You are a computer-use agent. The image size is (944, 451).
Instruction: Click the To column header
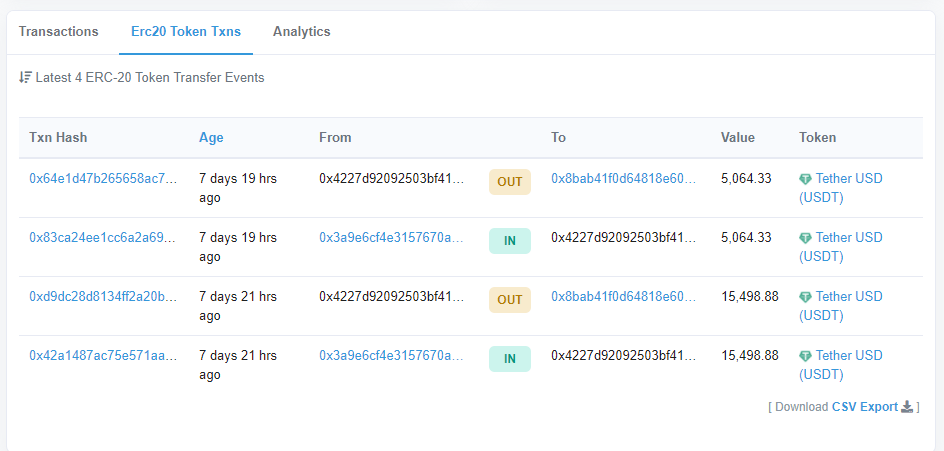pos(559,137)
